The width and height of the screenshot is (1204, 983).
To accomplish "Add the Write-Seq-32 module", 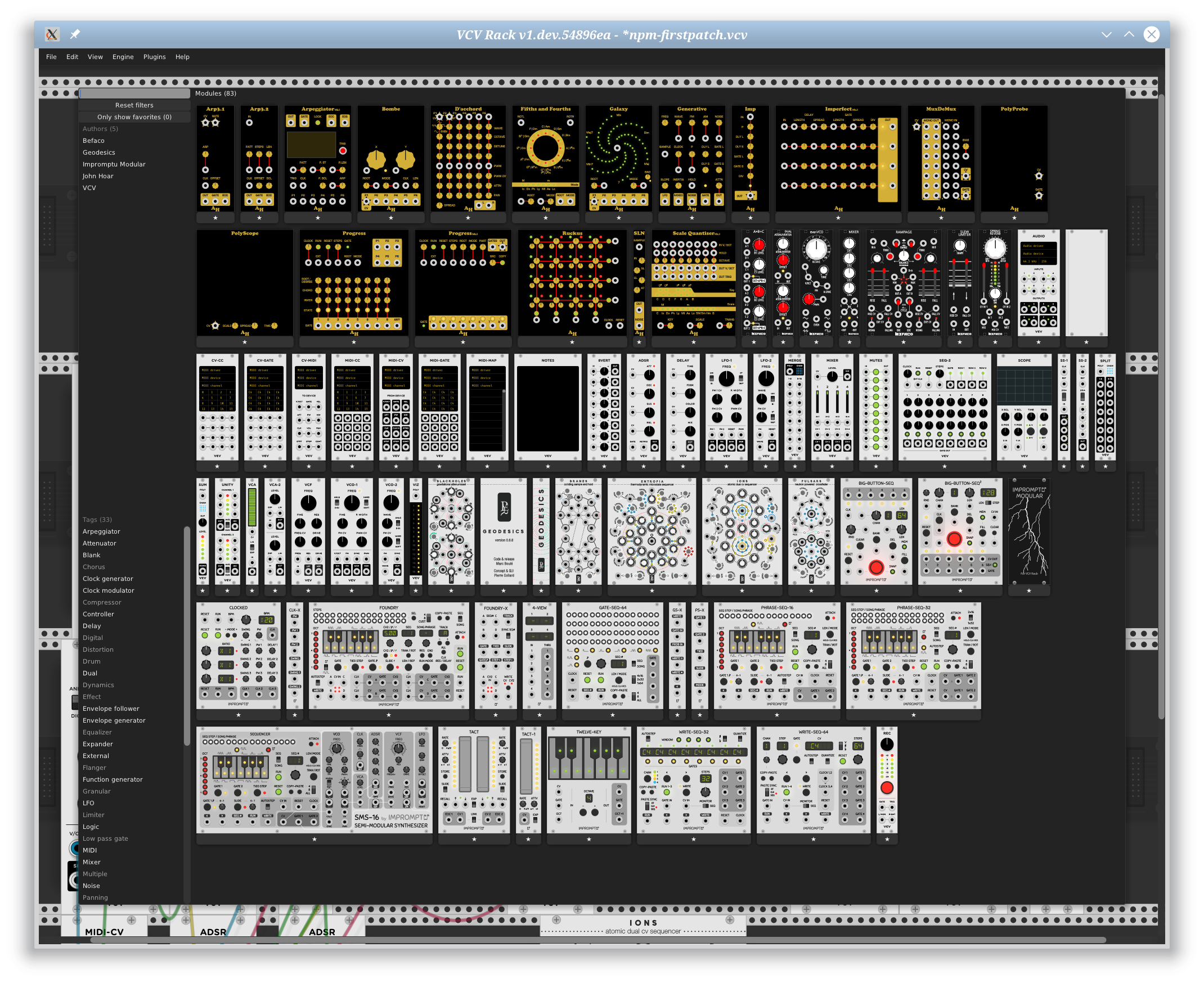I will pyautogui.click(x=694, y=781).
